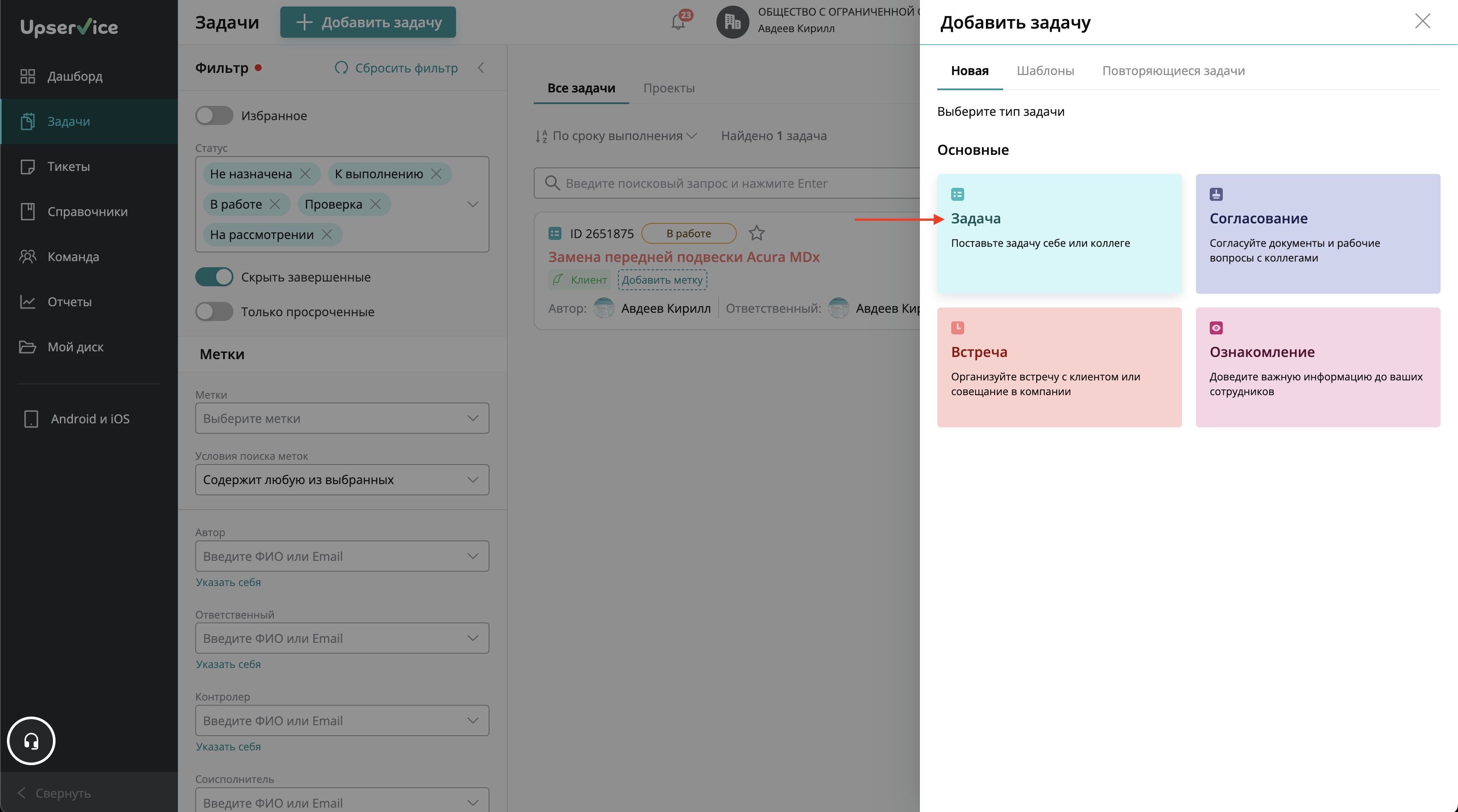Open Мой диск in the sidebar
1458x812 pixels.
(75, 347)
